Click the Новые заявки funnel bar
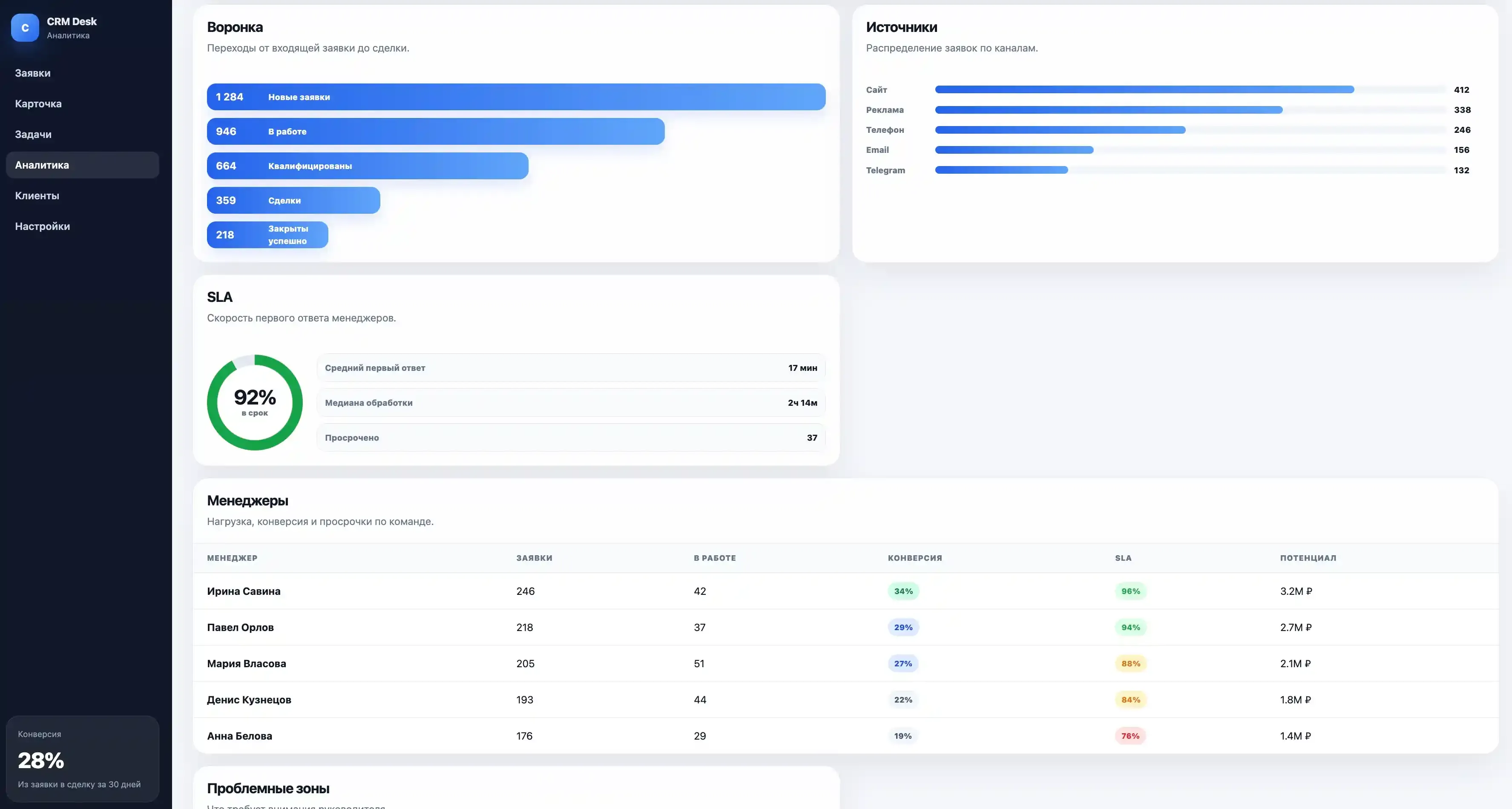Image resolution: width=1512 pixels, height=809 pixels. point(516,97)
